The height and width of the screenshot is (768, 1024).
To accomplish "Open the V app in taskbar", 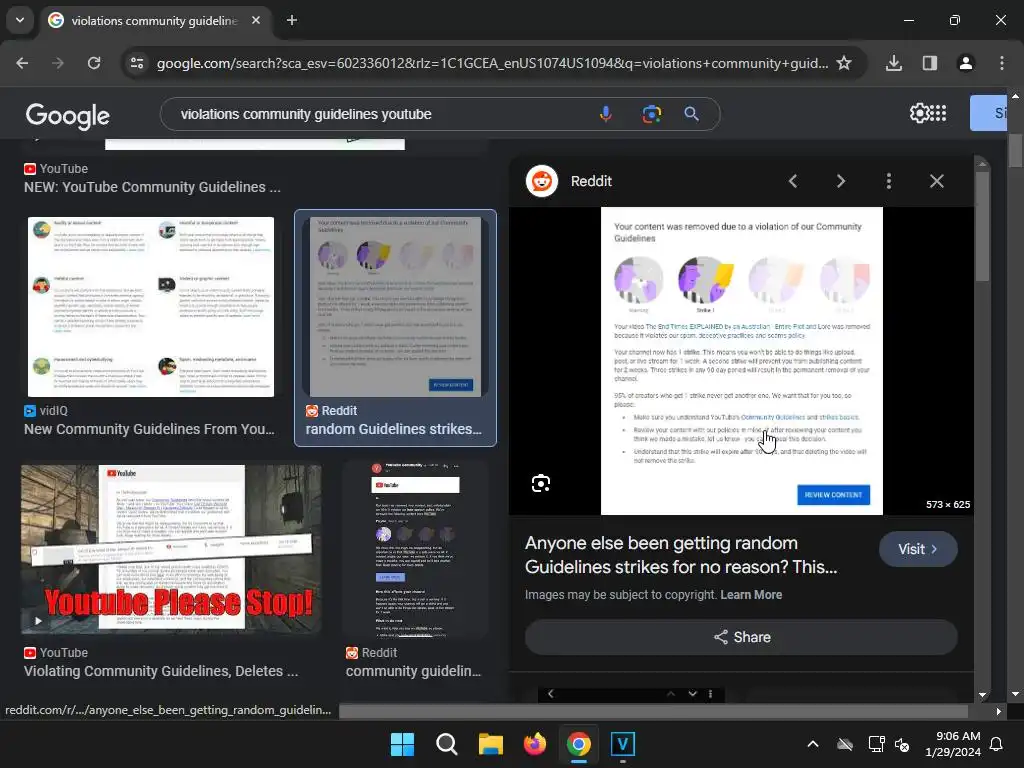I will tap(622, 744).
